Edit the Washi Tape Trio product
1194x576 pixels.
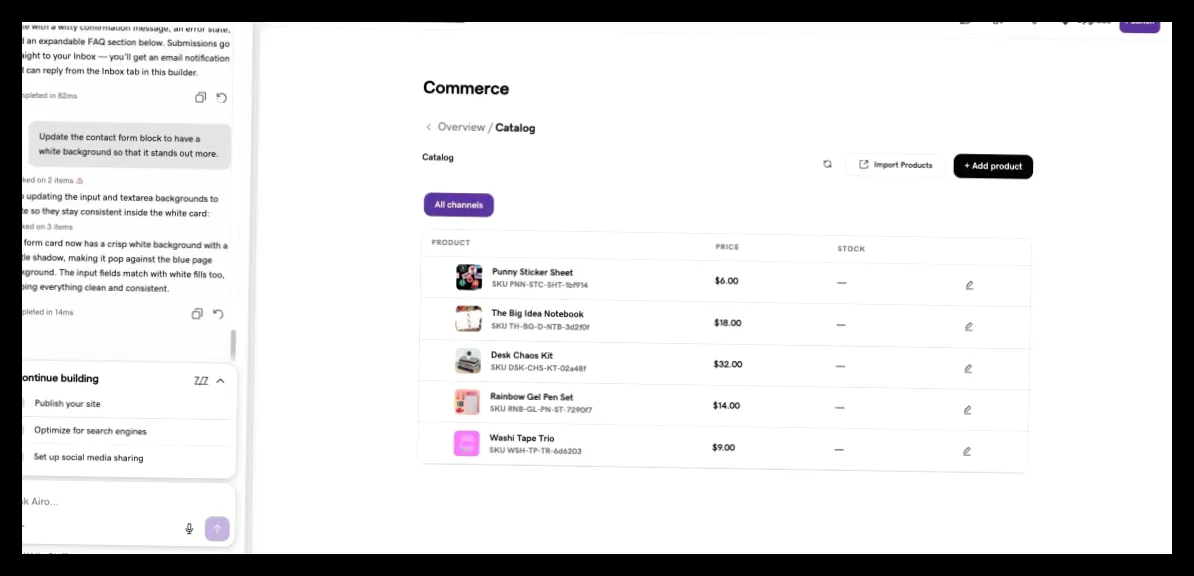(966, 451)
